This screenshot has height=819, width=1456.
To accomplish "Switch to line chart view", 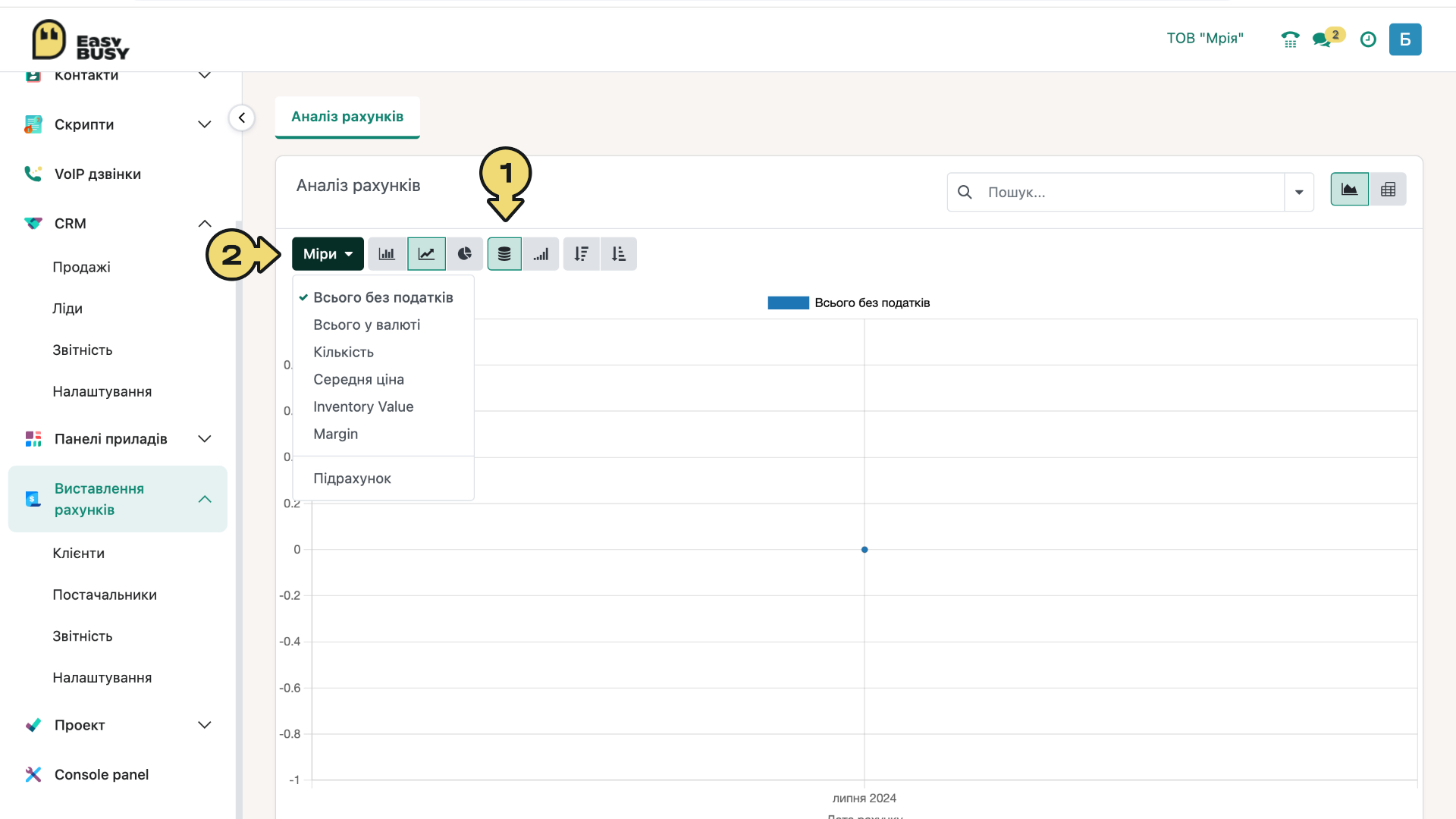I will click(x=426, y=254).
